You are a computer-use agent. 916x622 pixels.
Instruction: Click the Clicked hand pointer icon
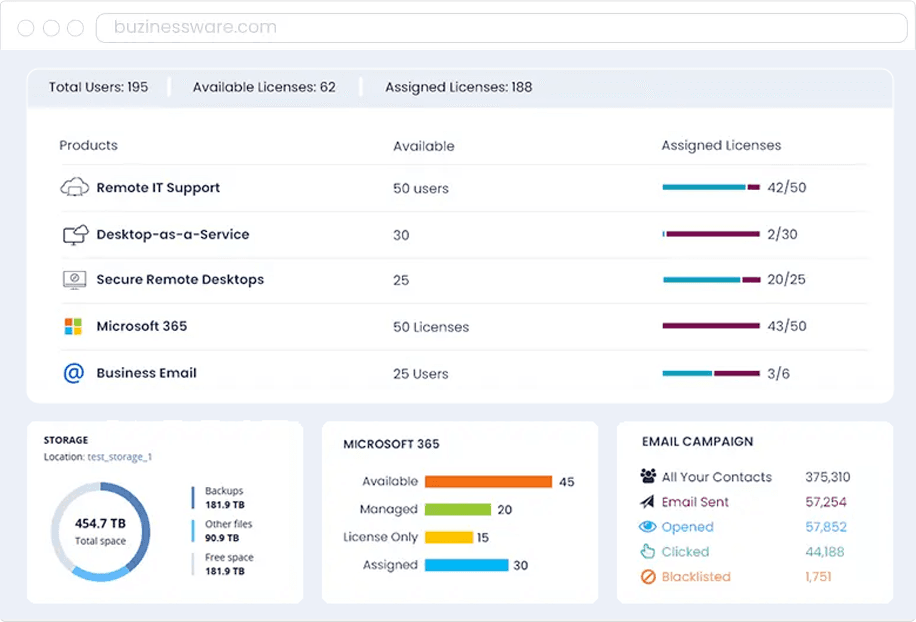(x=647, y=552)
